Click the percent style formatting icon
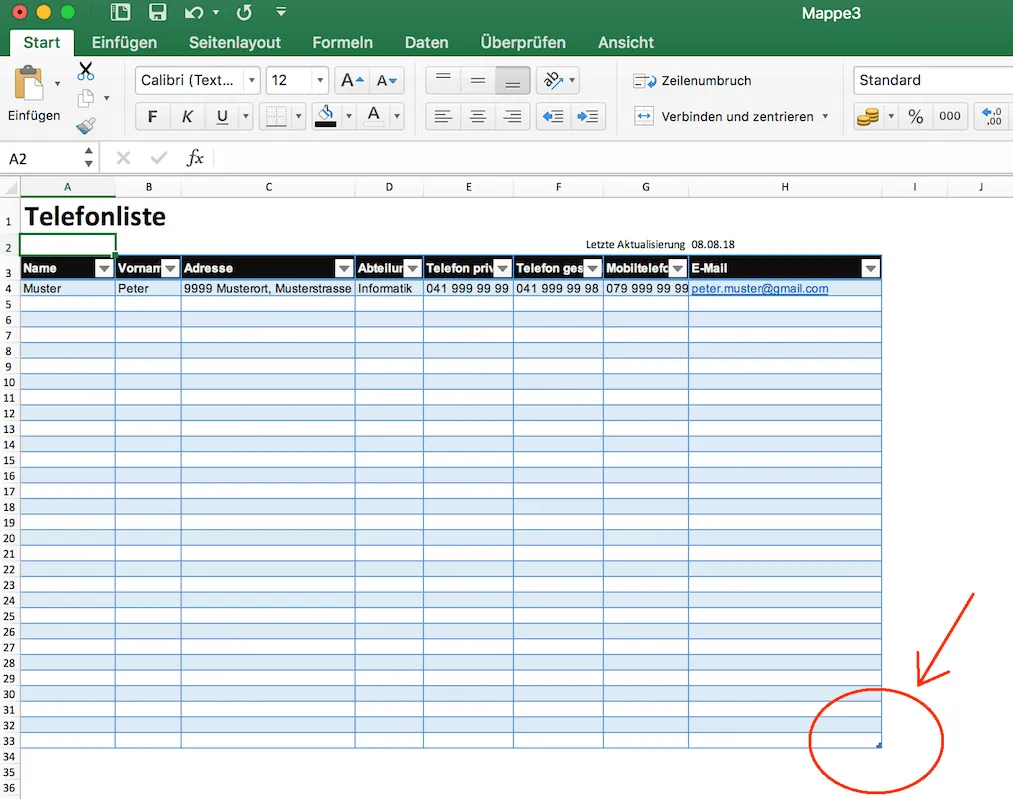1013x799 pixels. pos(916,116)
